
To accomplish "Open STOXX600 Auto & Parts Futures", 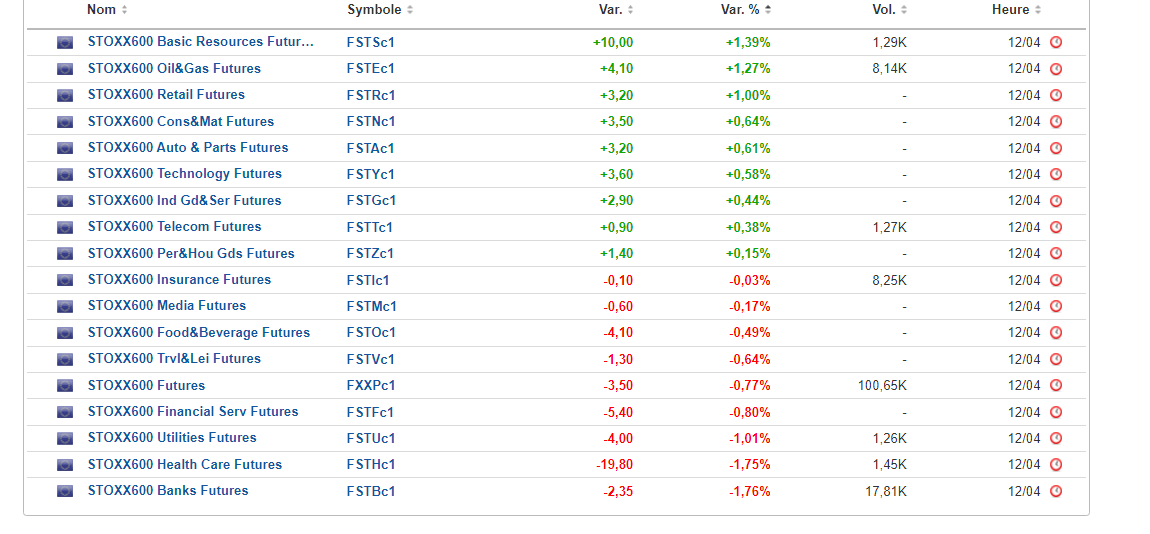I will [x=187, y=148].
